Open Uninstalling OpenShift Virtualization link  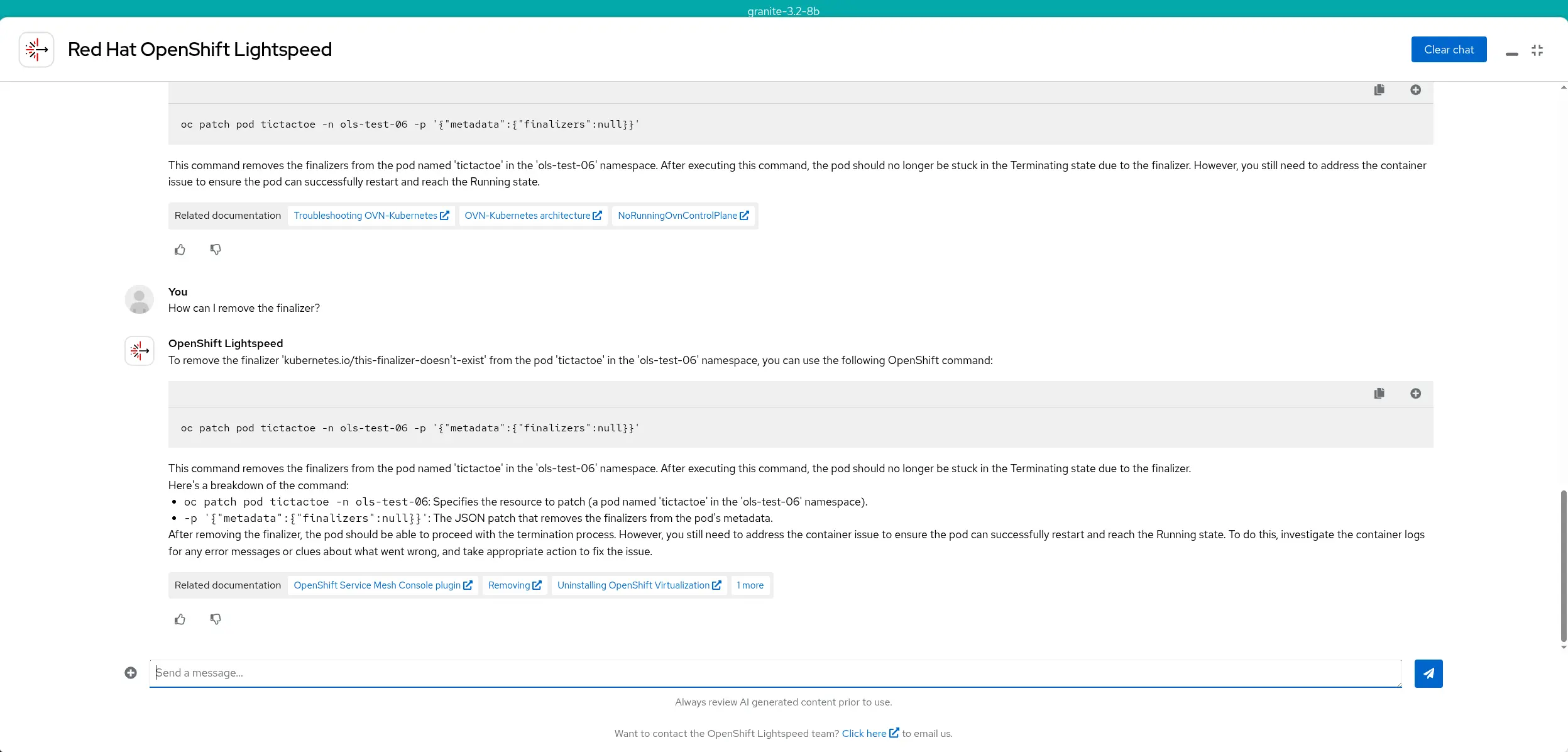coord(639,585)
